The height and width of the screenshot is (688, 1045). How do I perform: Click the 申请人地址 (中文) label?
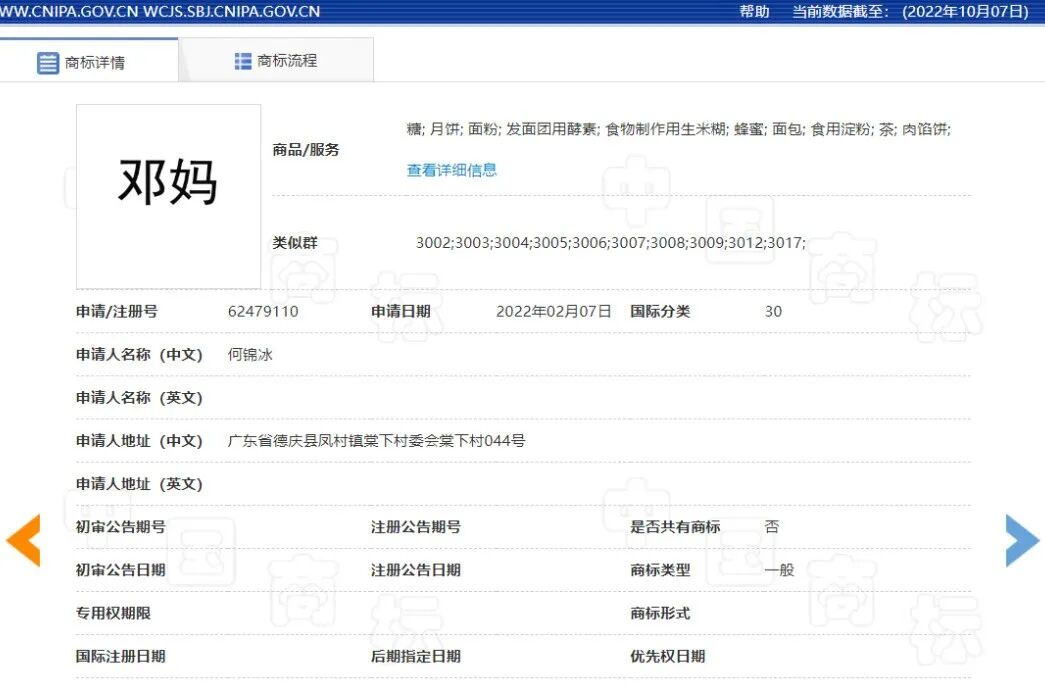[139, 441]
